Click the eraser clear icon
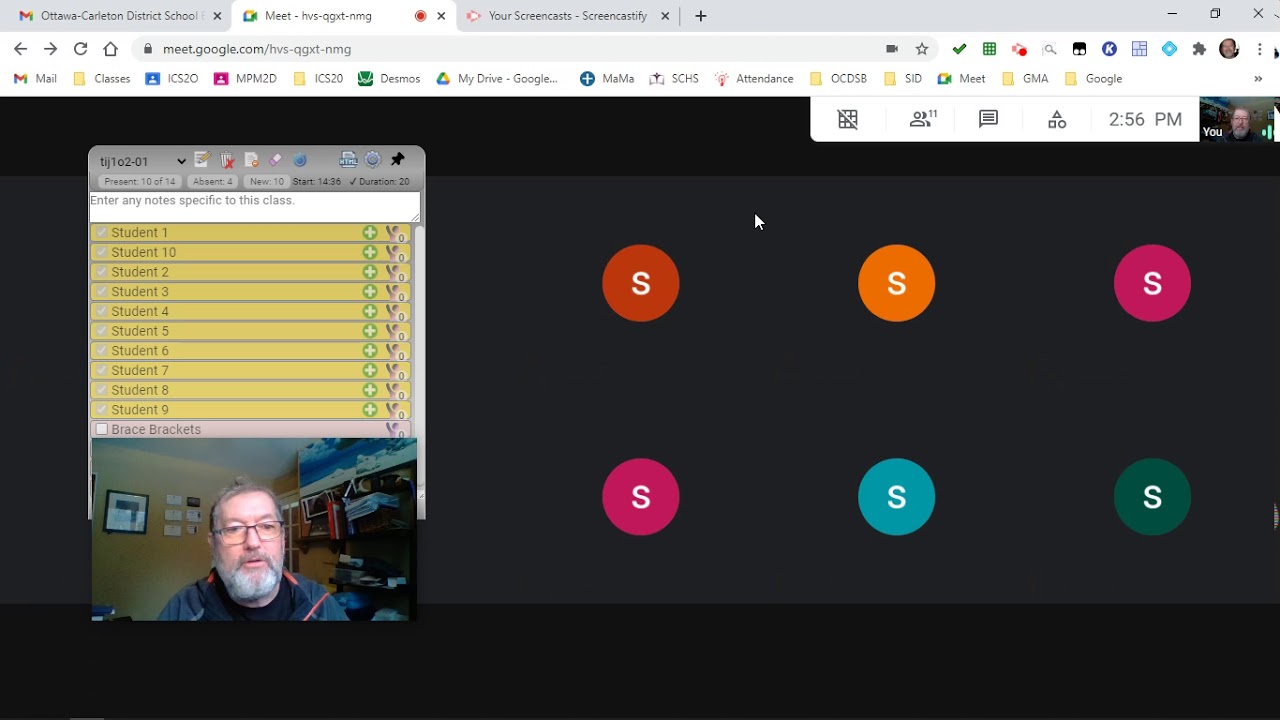The image size is (1280, 720). (x=275, y=160)
